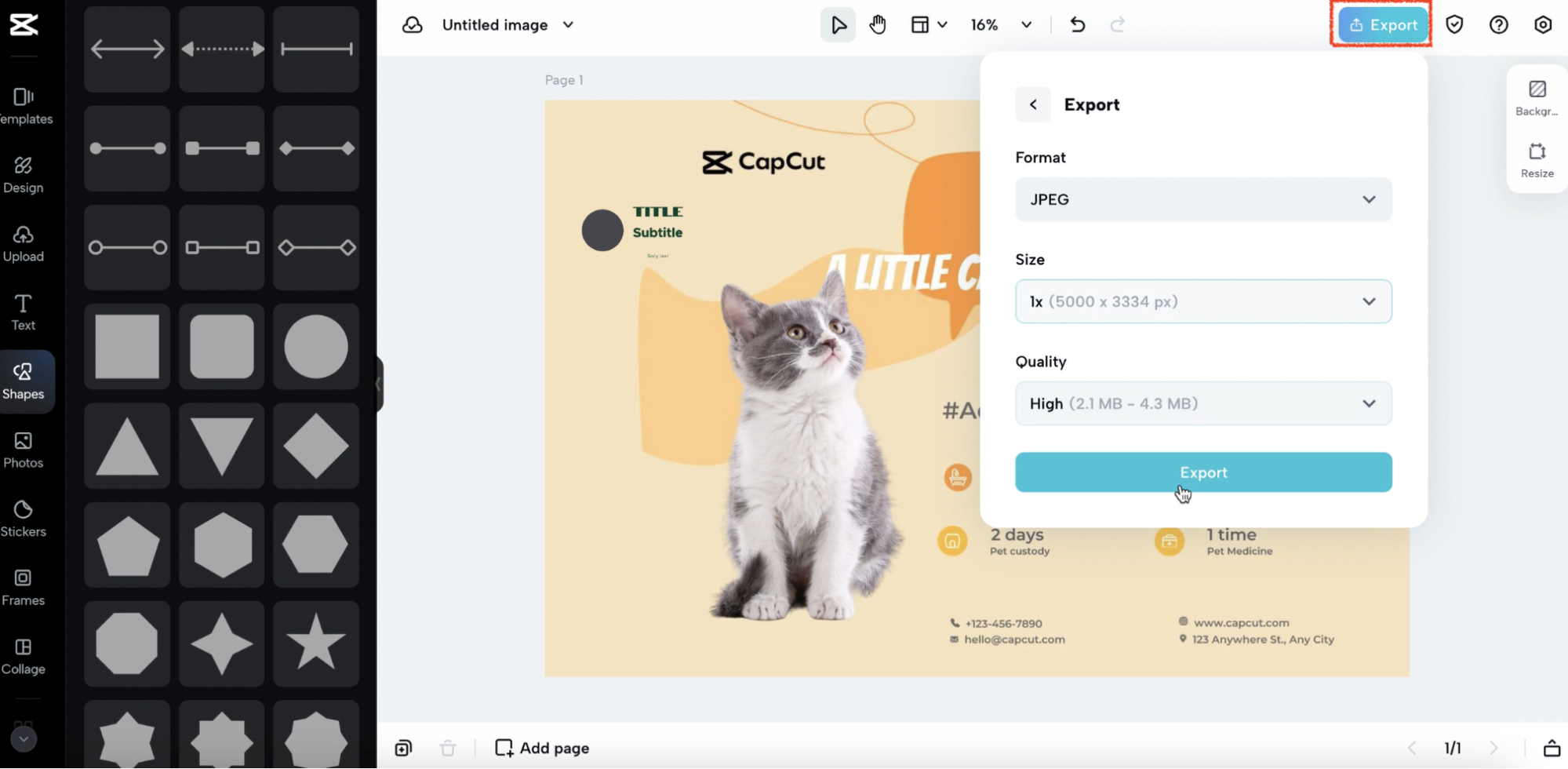Insert the flat-capped line shape

[316, 49]
